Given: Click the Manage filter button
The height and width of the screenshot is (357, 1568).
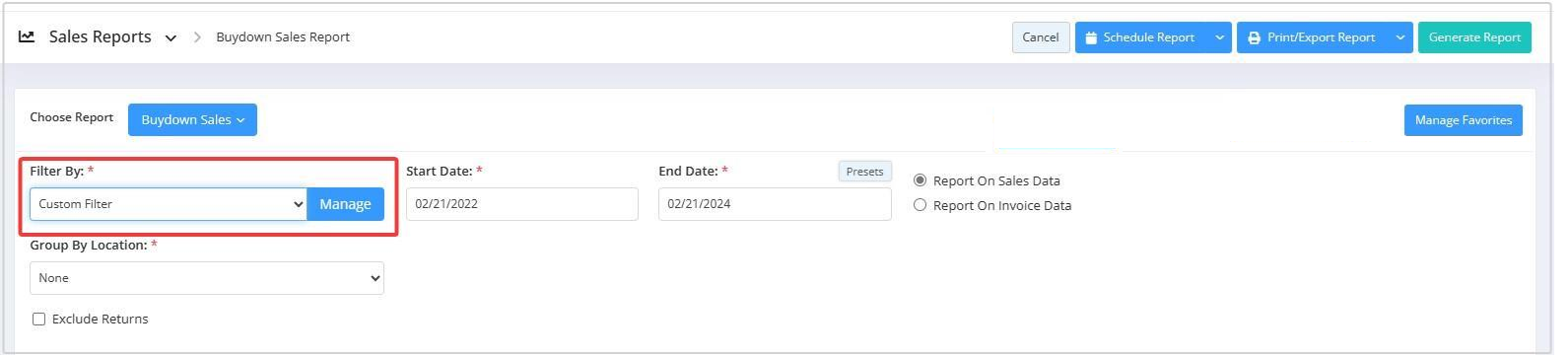Looking at the screenshot, I should pos(345,204).
